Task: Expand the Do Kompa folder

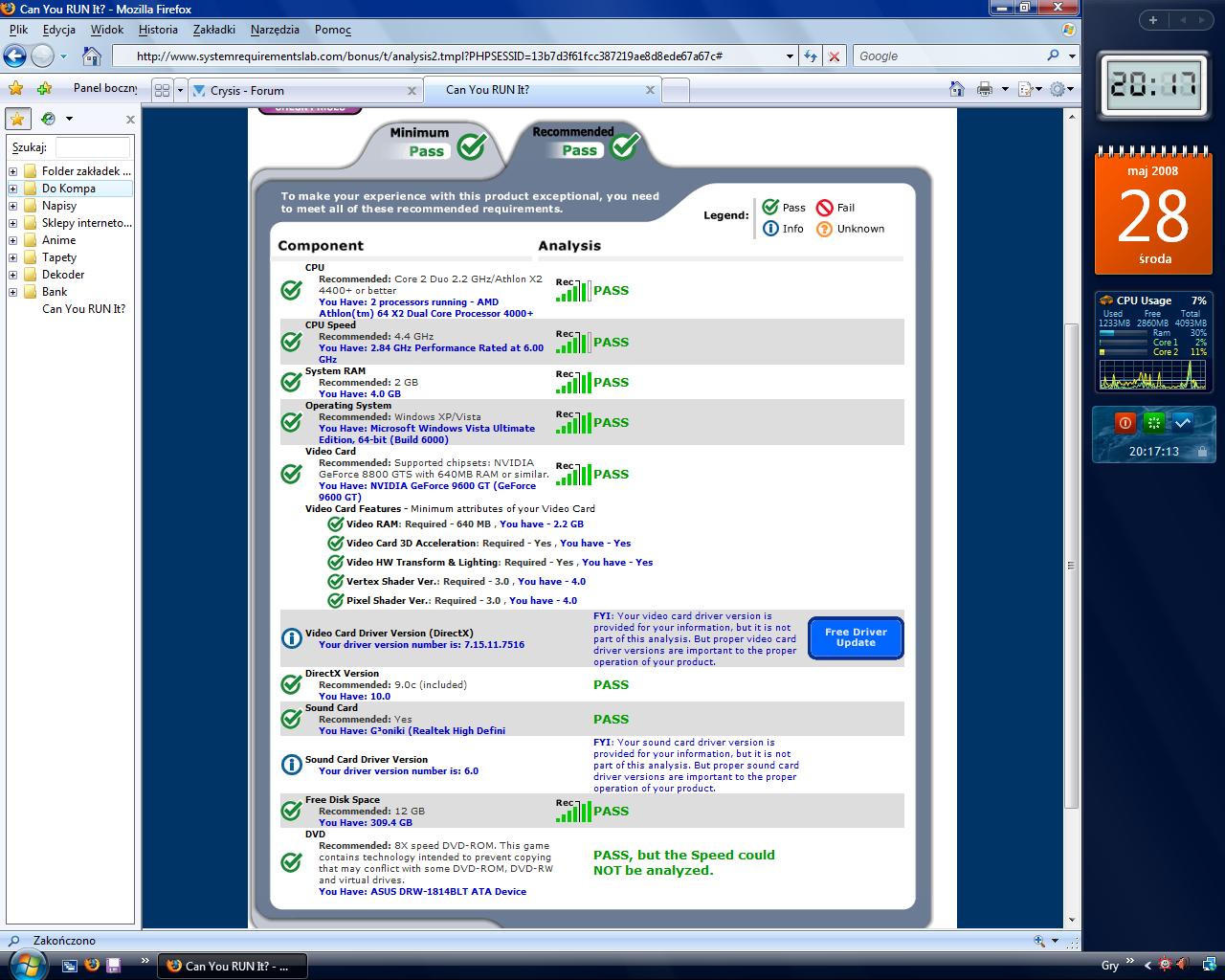Action: tap(13, 189)
